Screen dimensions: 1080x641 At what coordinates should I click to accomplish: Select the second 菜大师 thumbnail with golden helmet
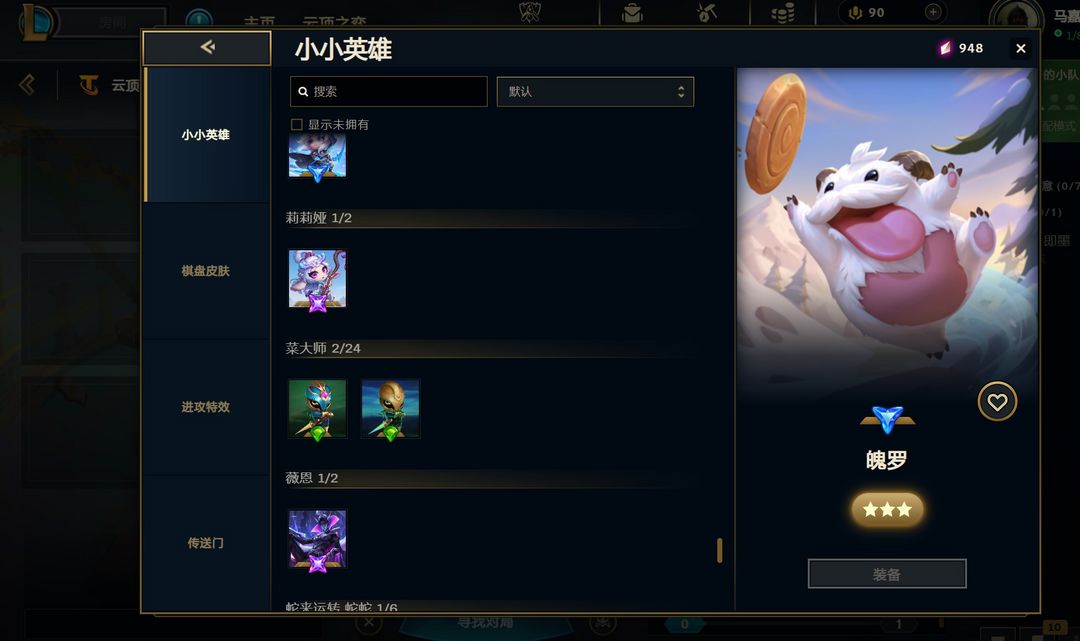(391, 410)
